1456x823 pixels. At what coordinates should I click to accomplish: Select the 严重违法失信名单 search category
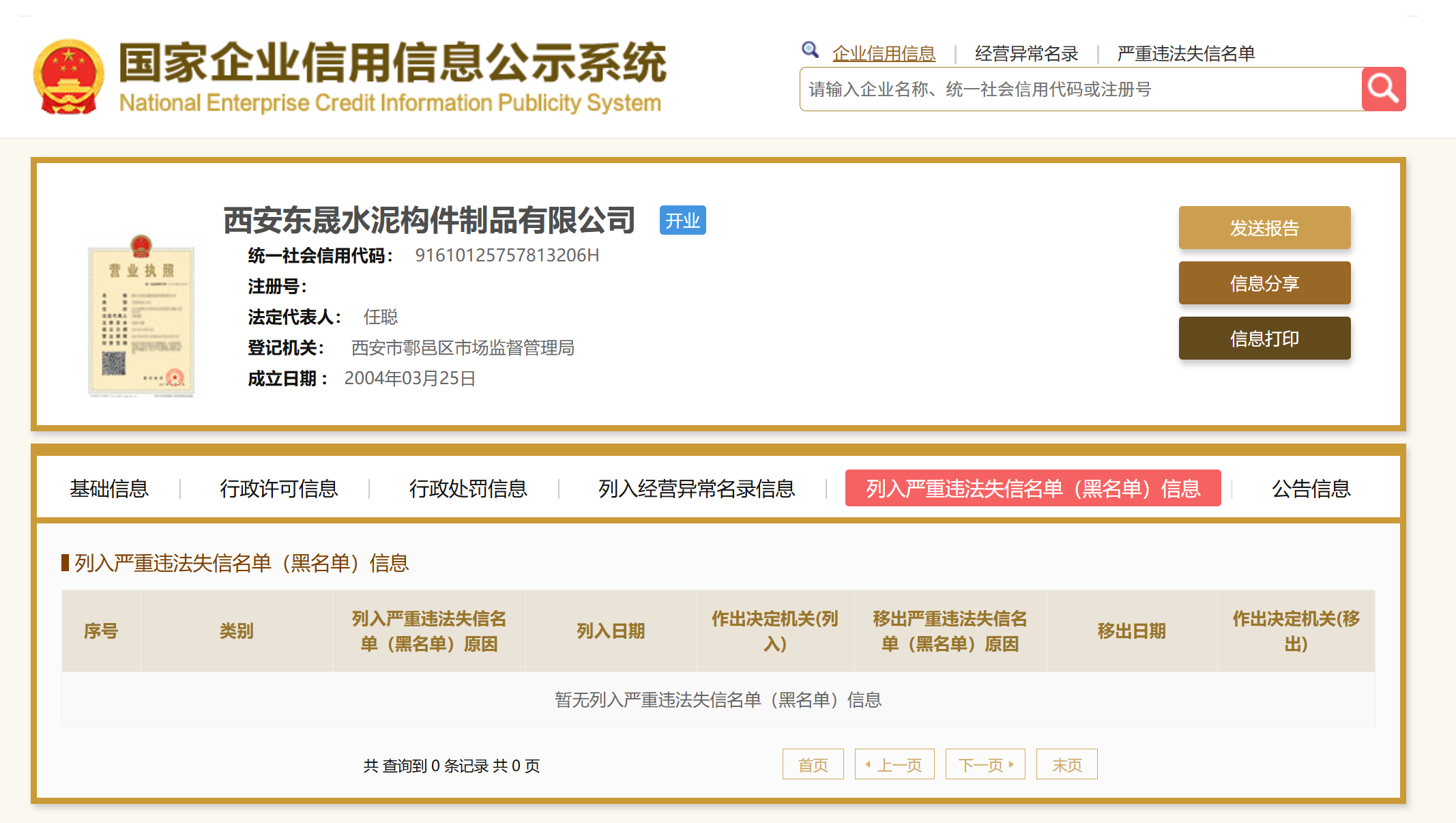click(1186, 53)
